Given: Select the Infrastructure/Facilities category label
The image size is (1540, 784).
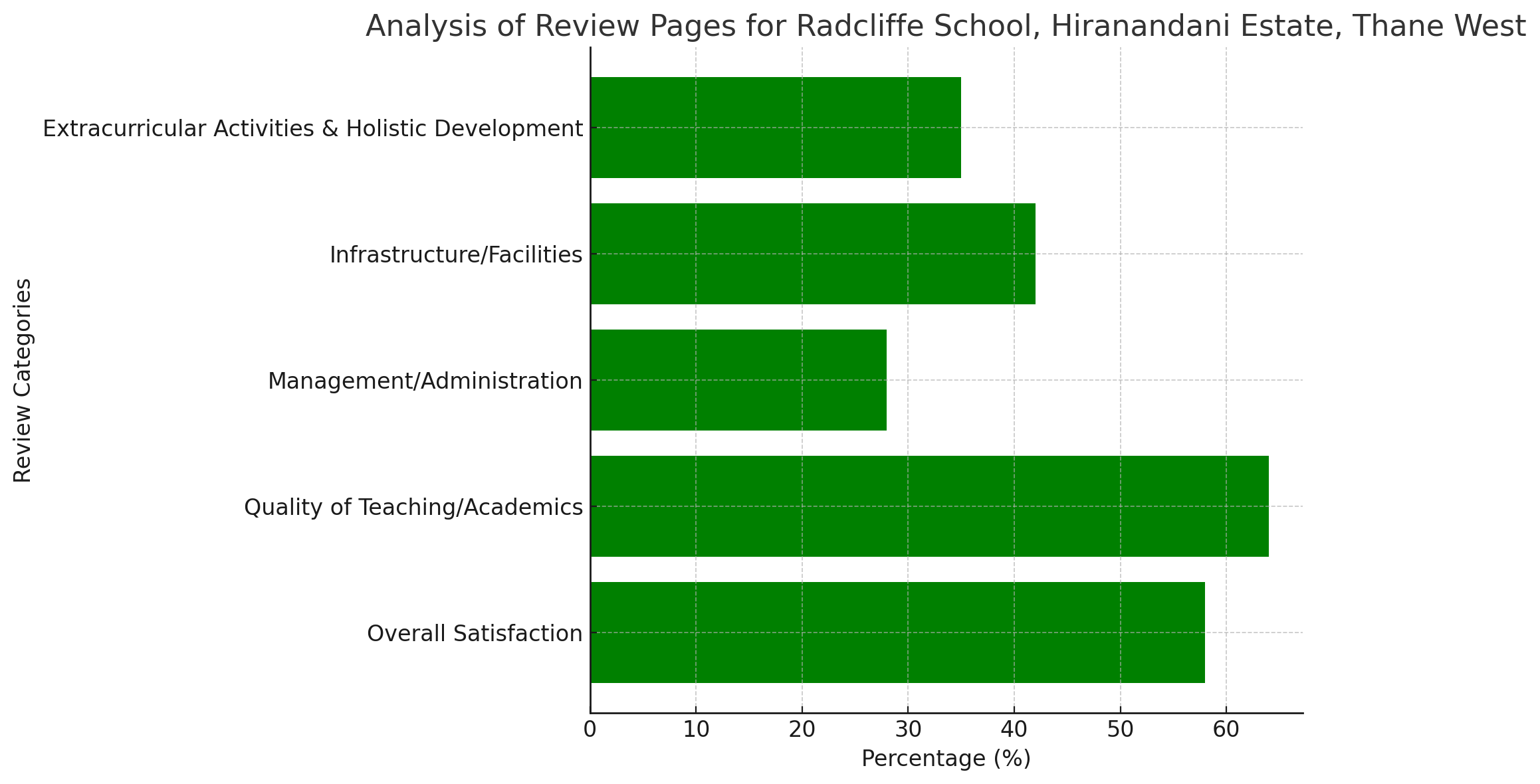Looking at the screenshot, I should pos(454,254).
